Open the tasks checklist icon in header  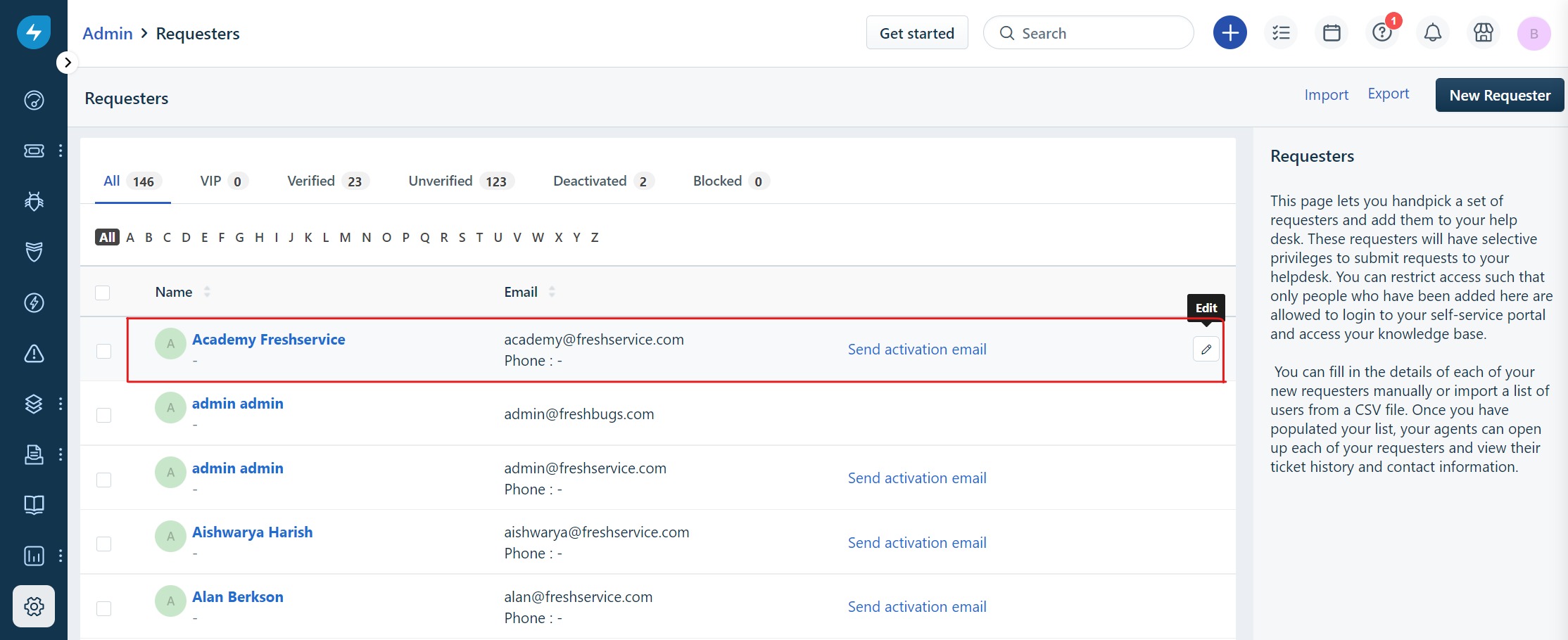[1281, 33]
